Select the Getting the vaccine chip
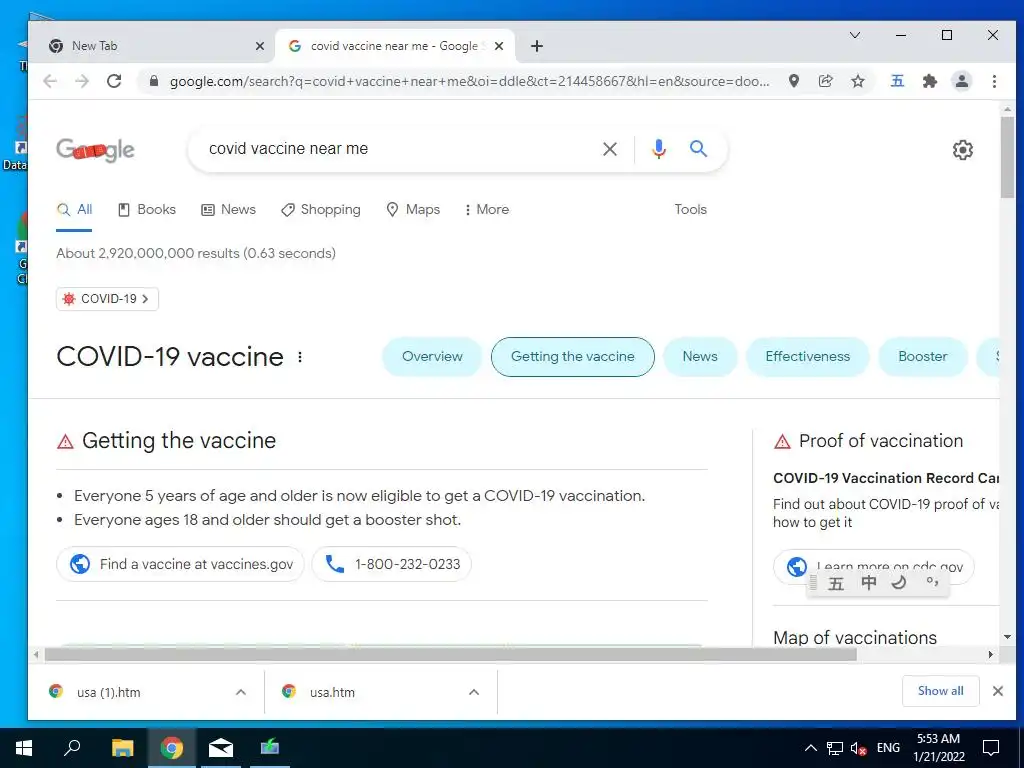Screen dimensions: 1024x768 pyautogui.click(x=572, y=357)
